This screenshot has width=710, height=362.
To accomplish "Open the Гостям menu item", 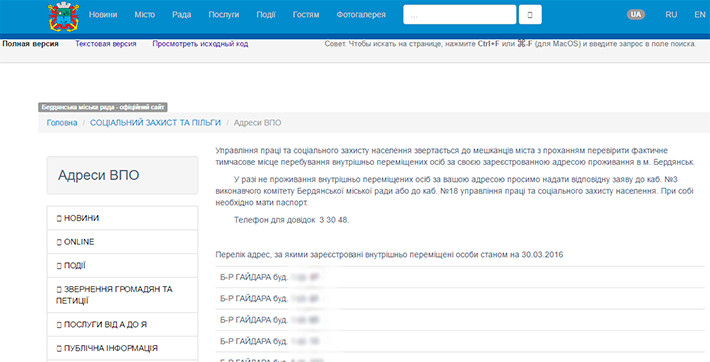I will (x=306, y=14).
